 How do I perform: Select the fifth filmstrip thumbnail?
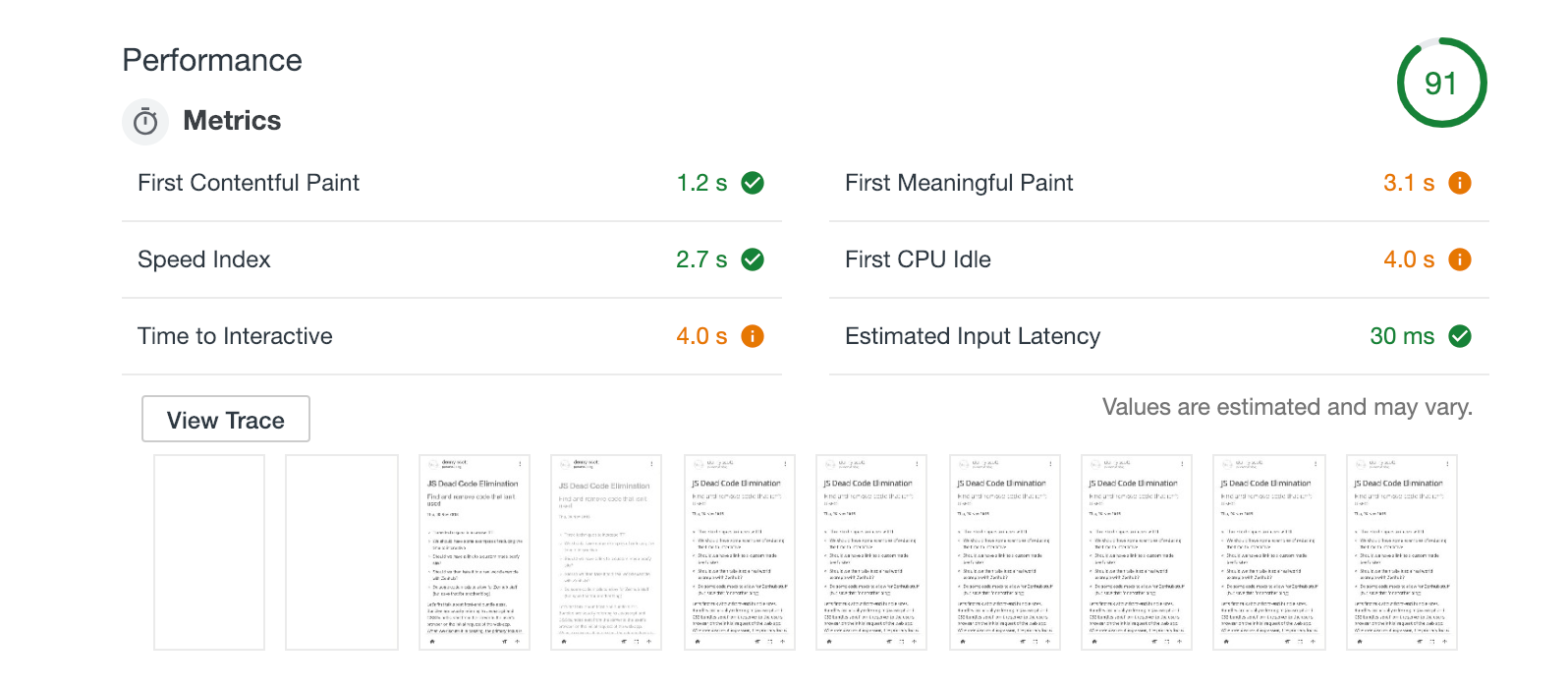(x=739, y=552)
